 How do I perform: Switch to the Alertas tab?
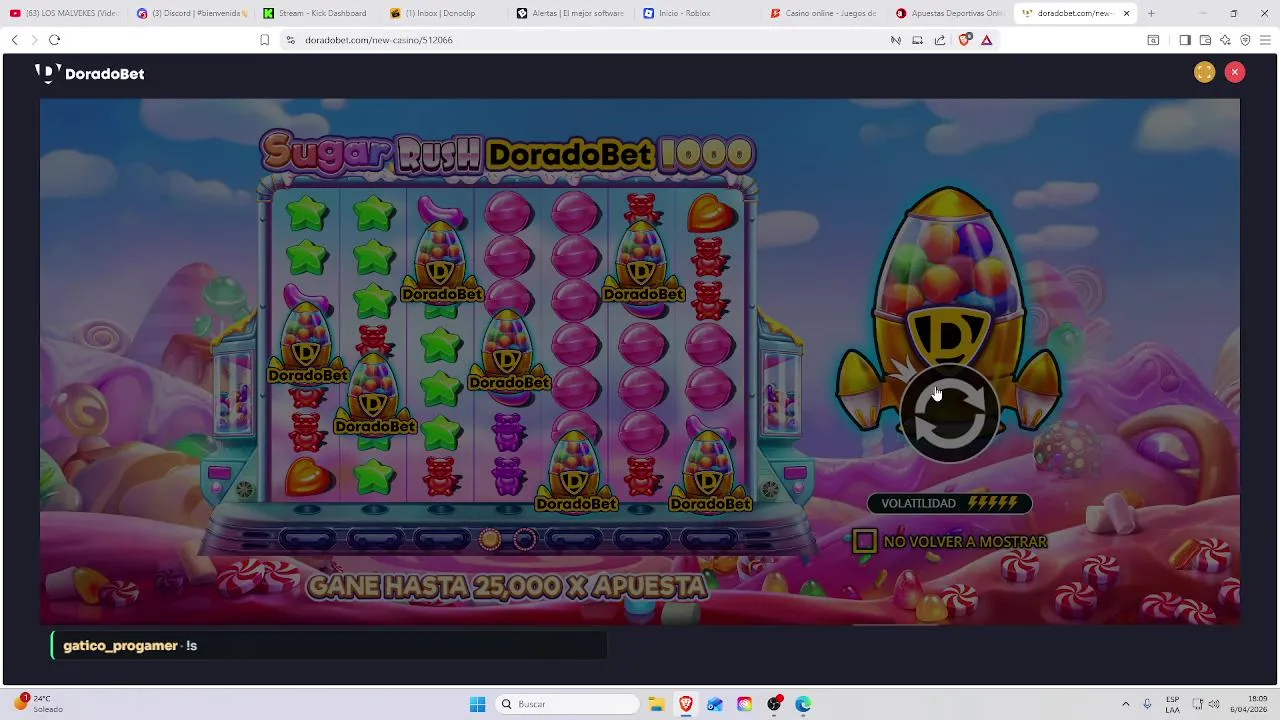[572, 13]
